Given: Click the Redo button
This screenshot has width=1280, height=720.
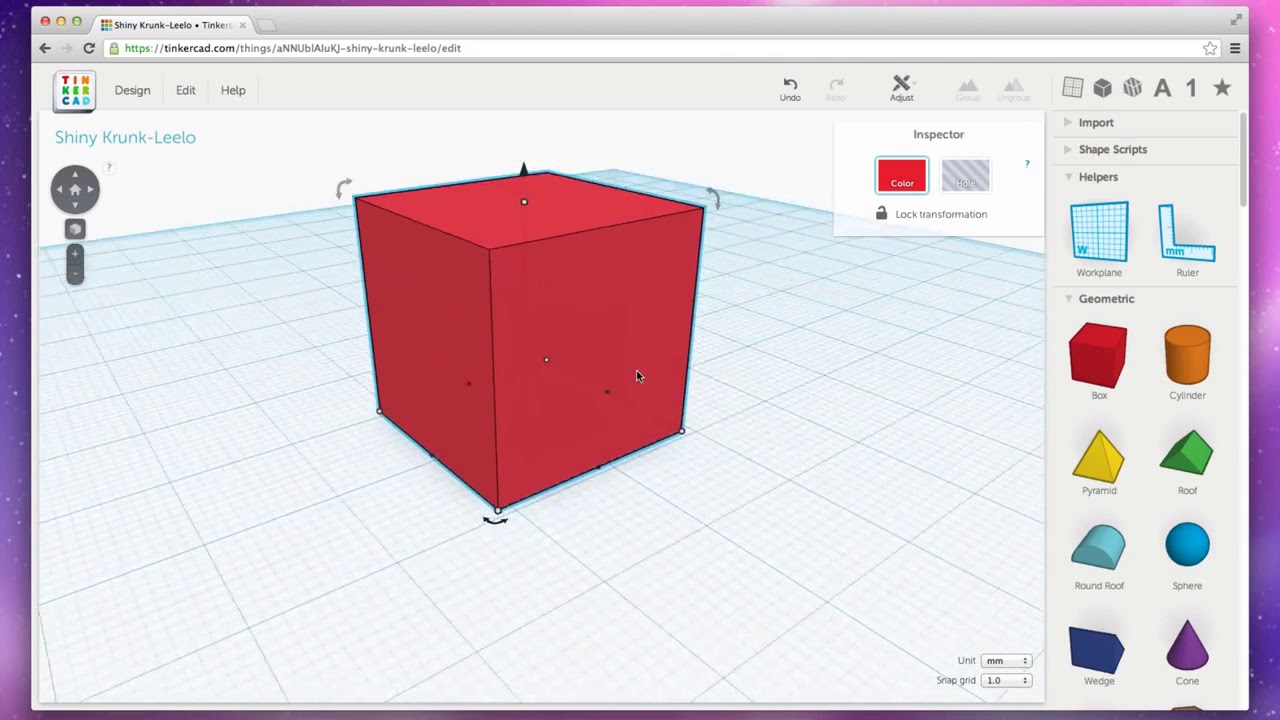Looking at the screenshot, I should point(836,89).
